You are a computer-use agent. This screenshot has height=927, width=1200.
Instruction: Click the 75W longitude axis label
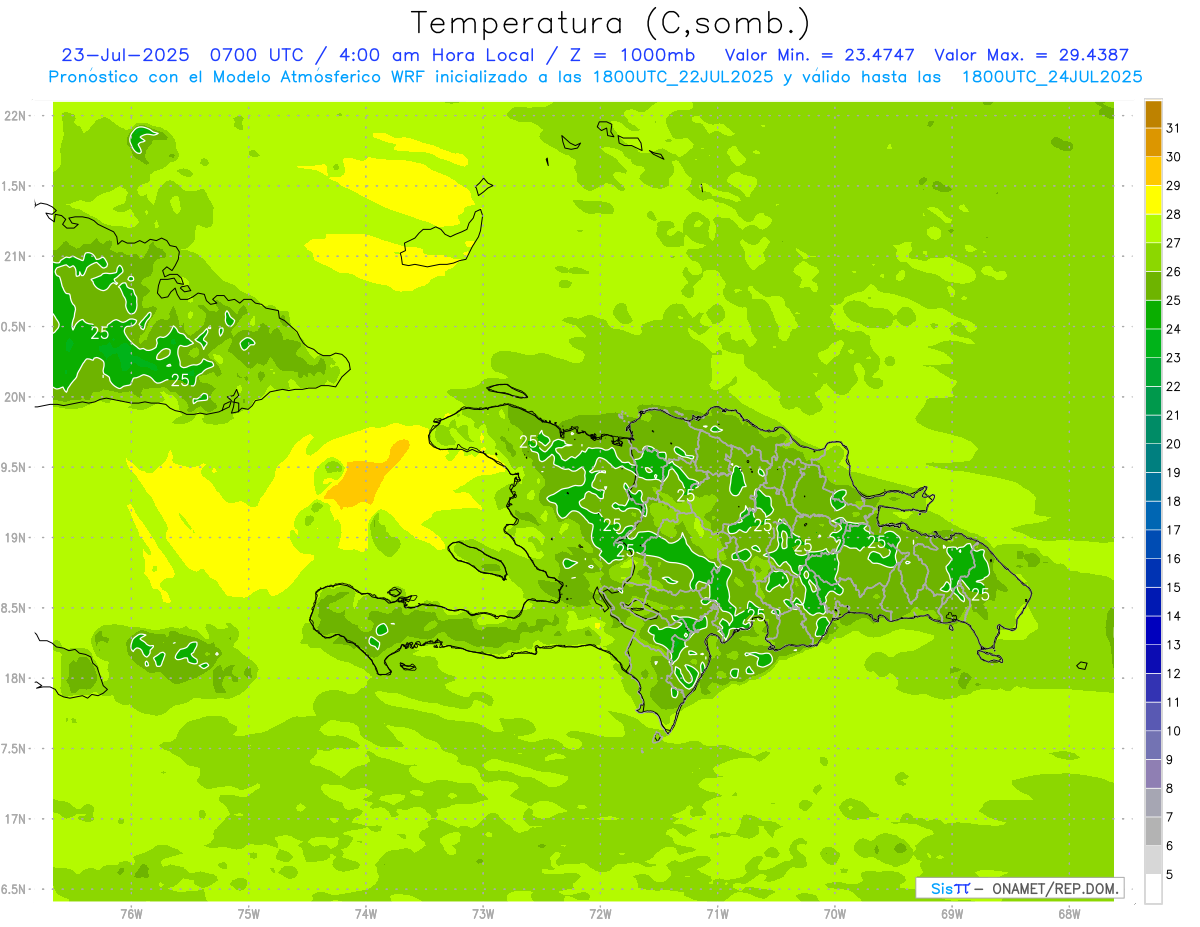249,914
